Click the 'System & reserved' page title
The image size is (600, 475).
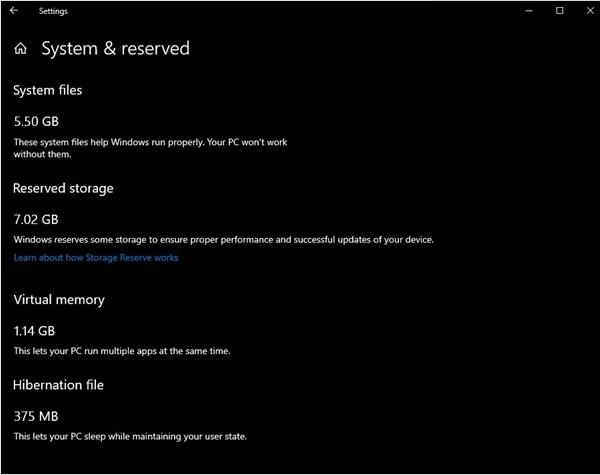point(116,49)
